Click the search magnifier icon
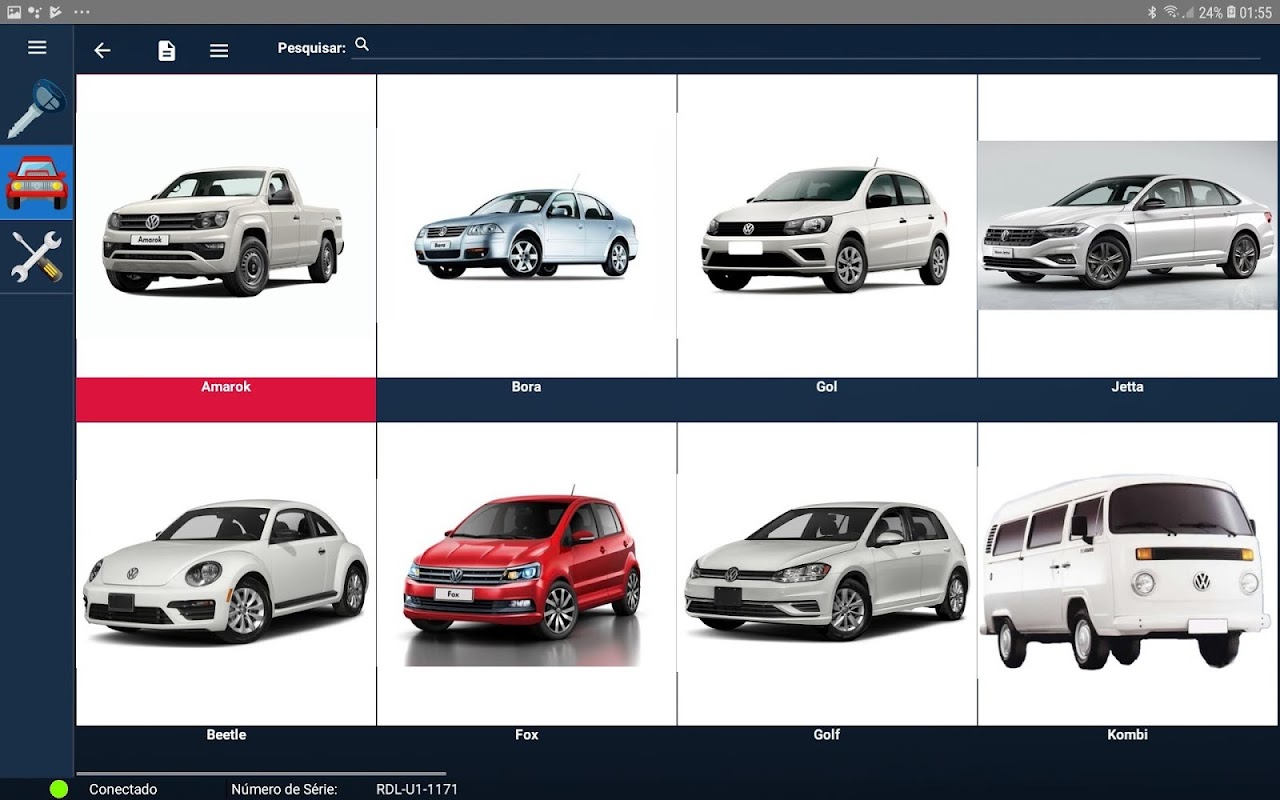The width and height of the screenshot is (1280, 800). pyautogui.click(x=362, y=45)
